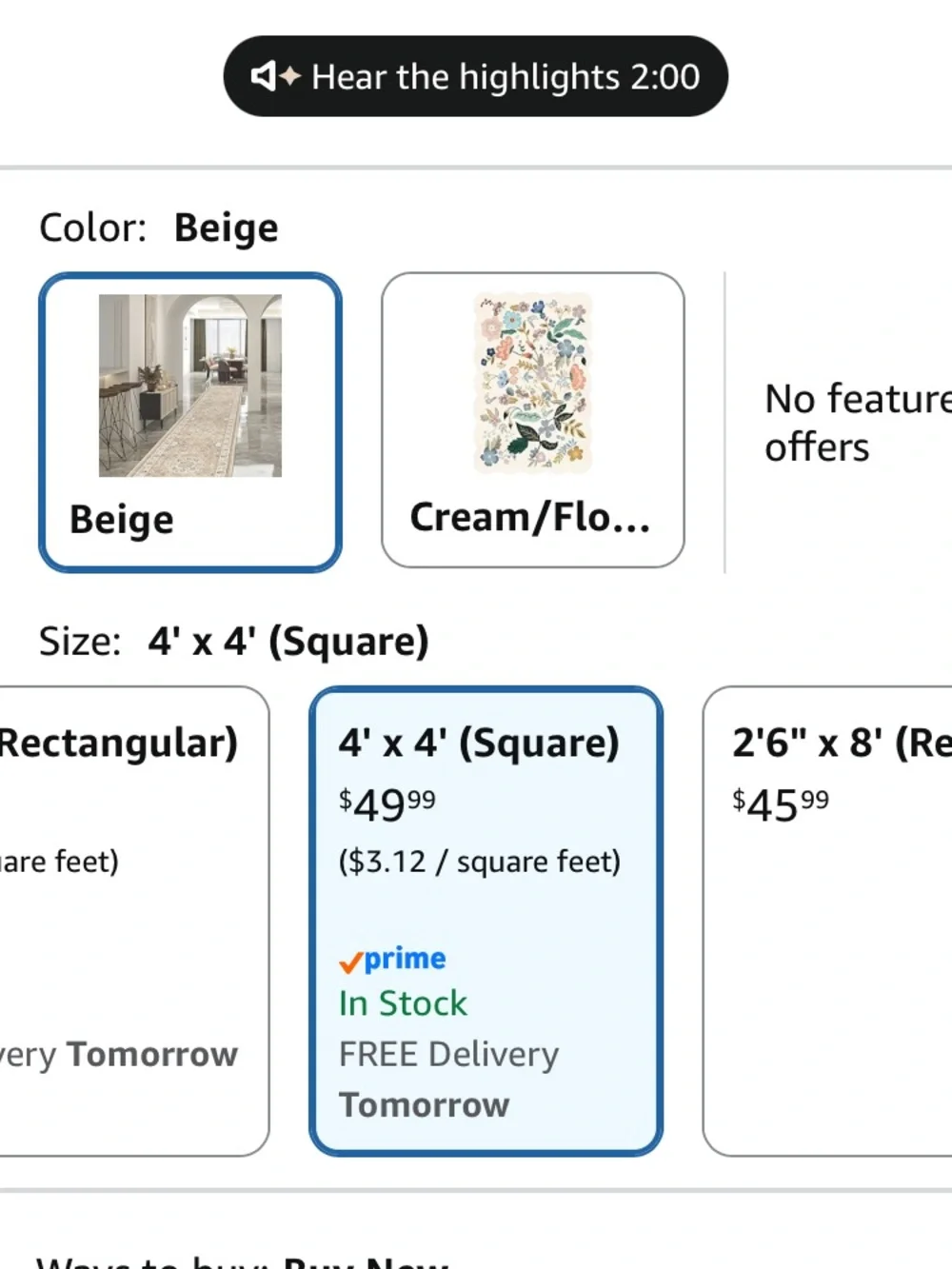Tap the '($3.12 / square feet)' unit price
The width and height of the screenshot is (952, 1269).
point(480,862)
